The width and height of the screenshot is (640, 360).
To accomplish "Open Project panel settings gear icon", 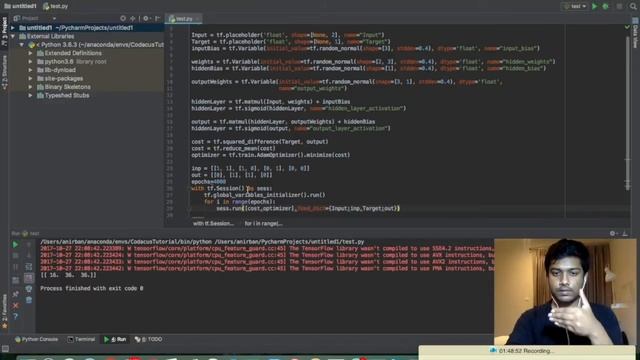I will point(146,18).
